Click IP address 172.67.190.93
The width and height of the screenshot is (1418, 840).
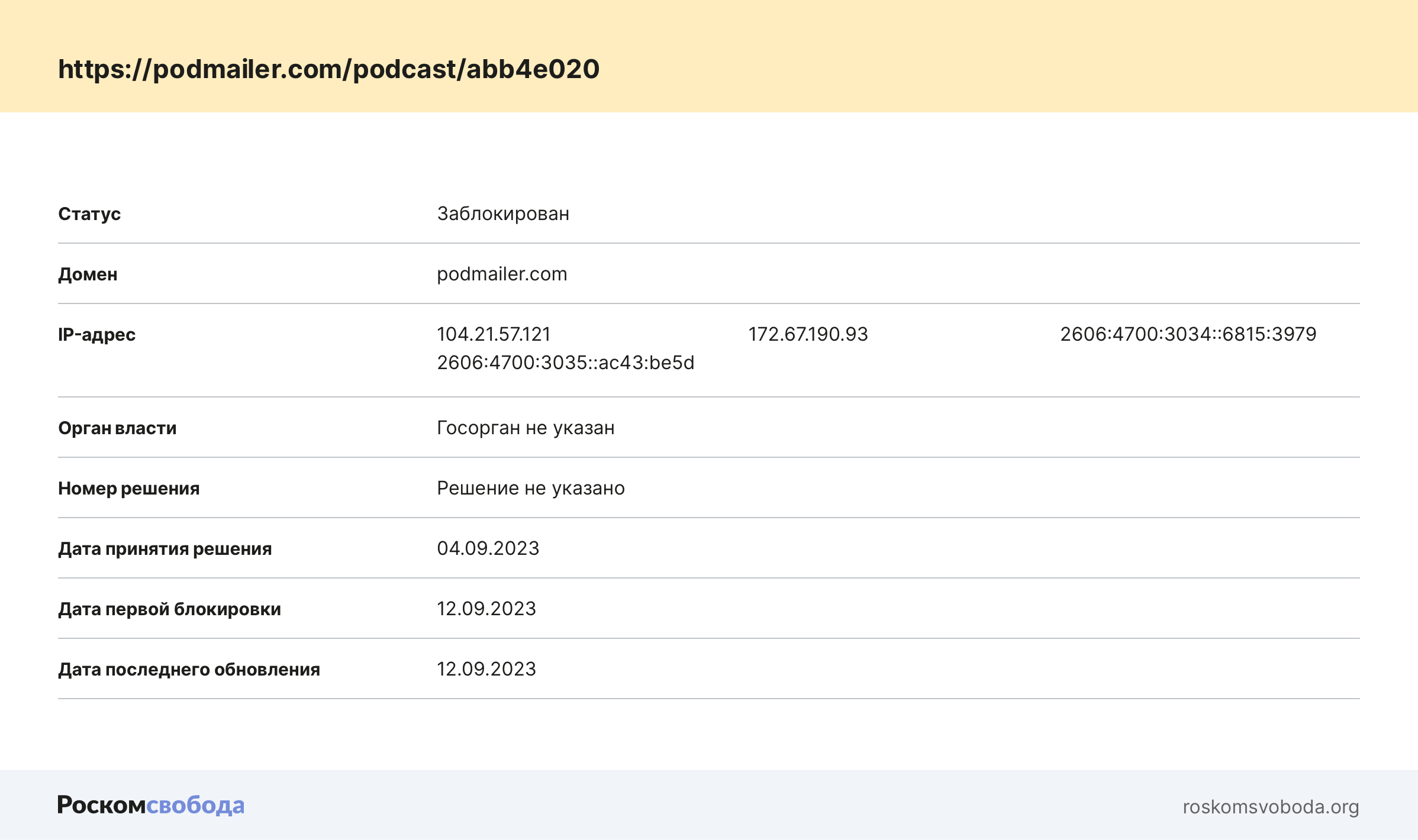pos(807,334)
